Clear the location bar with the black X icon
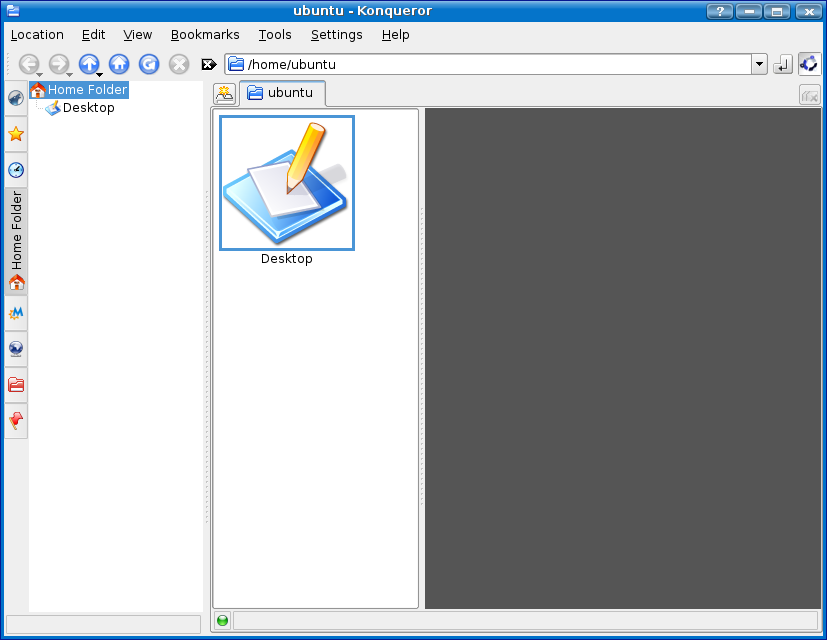 pyautogui.click(x=209, y=65)
